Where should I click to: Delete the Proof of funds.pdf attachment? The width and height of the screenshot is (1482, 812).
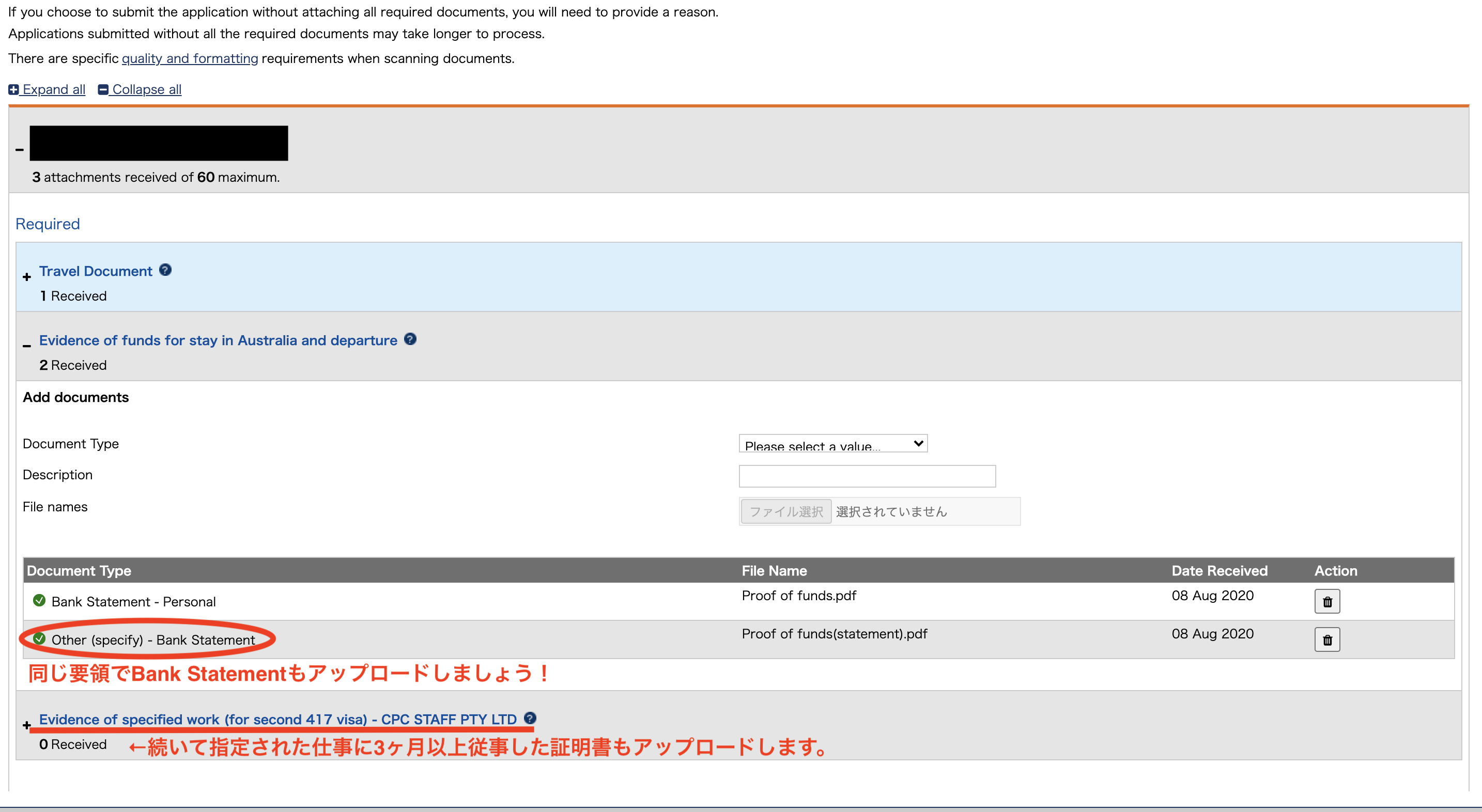(x=1326, y=602)
